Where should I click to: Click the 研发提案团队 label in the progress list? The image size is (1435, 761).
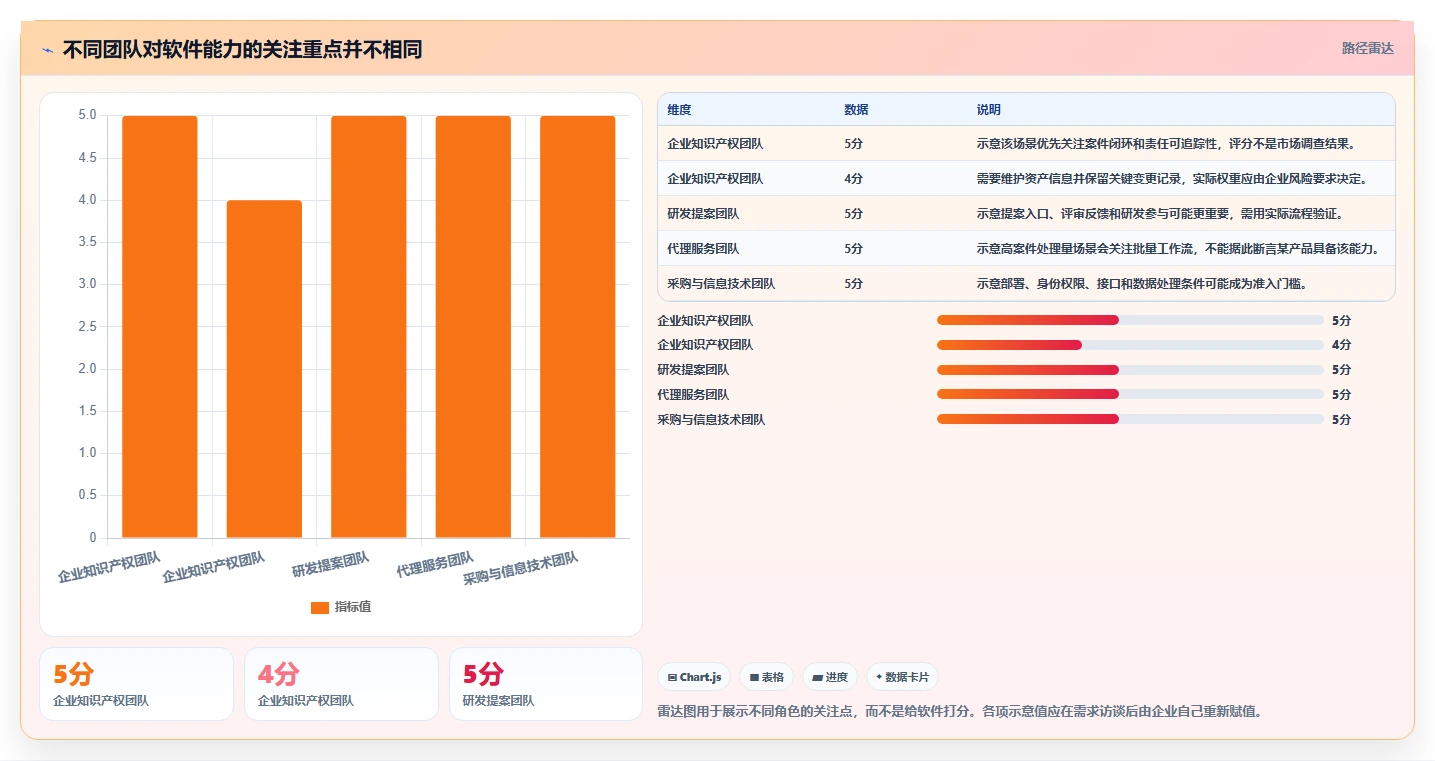click(x=693, y=370)
